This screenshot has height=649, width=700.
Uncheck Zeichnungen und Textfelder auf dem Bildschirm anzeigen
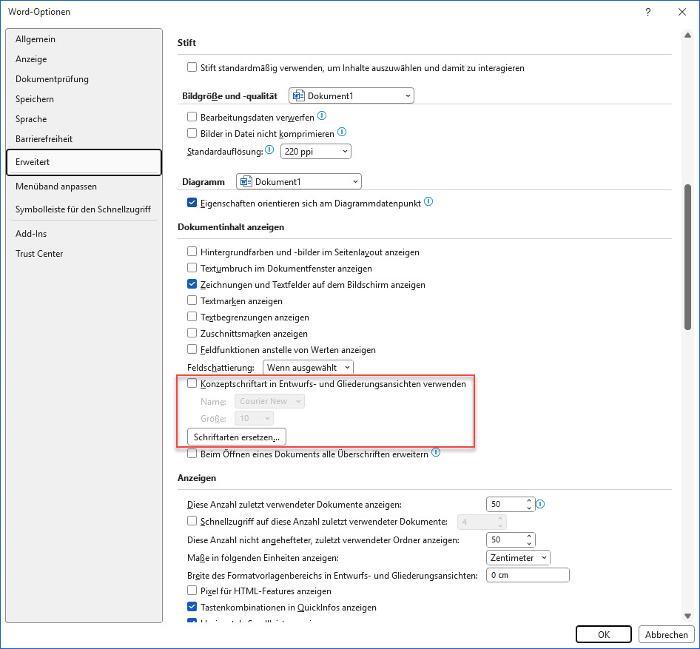(x=192, y=284)
